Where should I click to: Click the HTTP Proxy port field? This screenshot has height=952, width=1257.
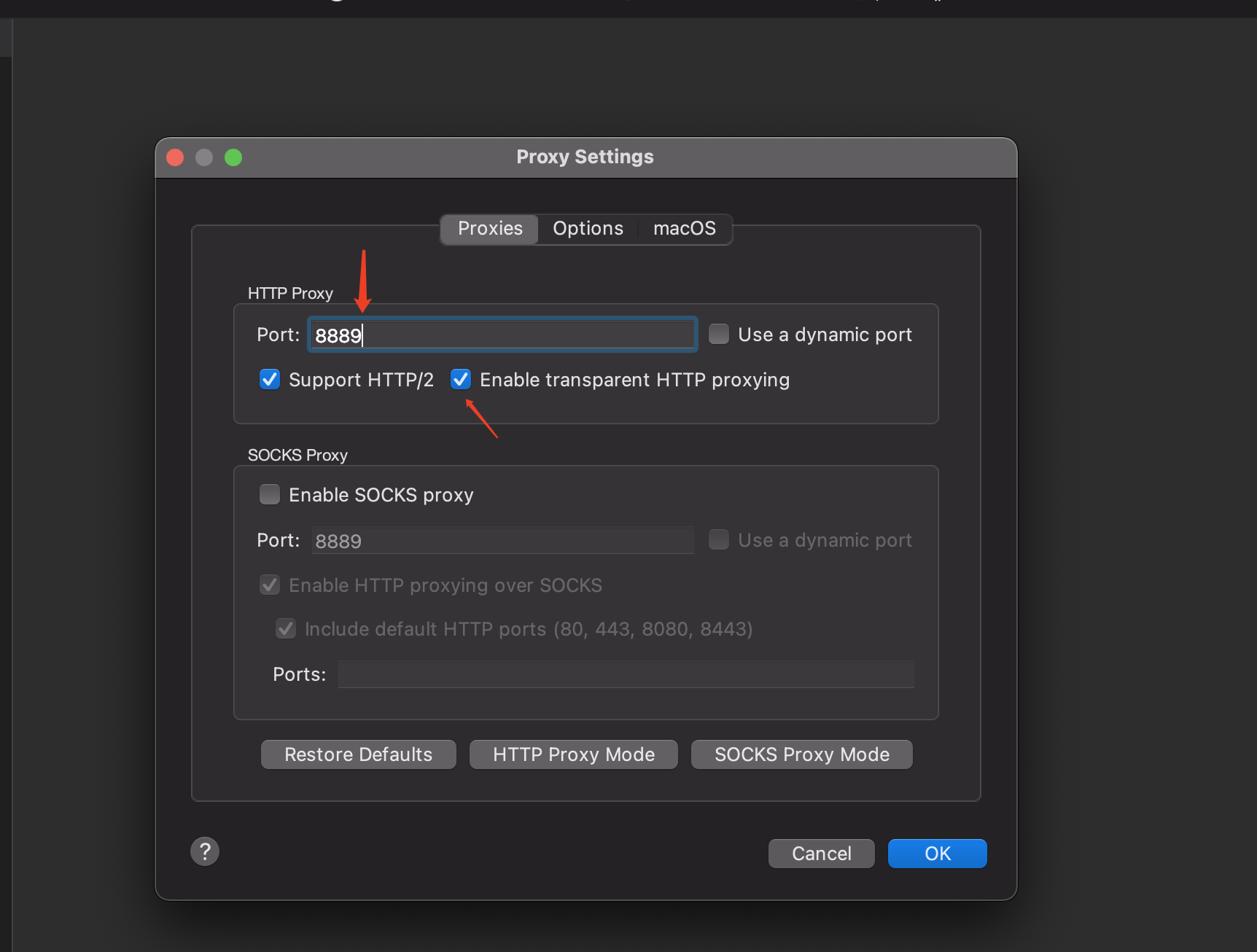pos(502,335)
